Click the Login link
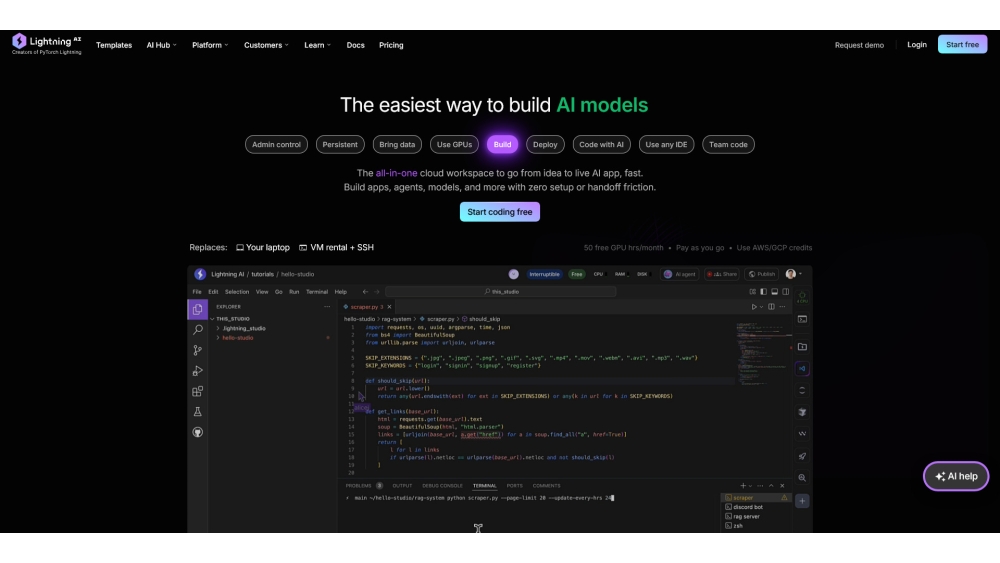 click(x=916, y=45)
